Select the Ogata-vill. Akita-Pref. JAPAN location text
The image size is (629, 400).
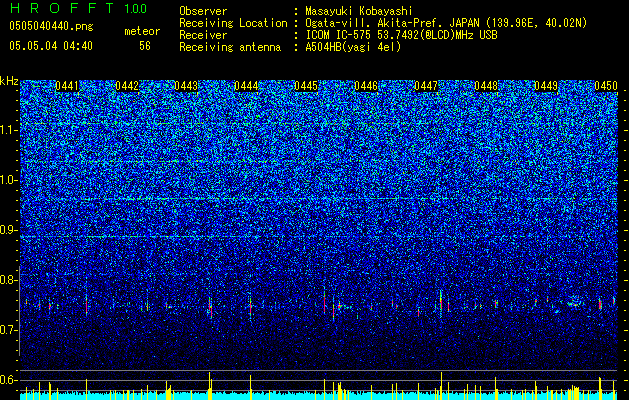tap(446, 23)
